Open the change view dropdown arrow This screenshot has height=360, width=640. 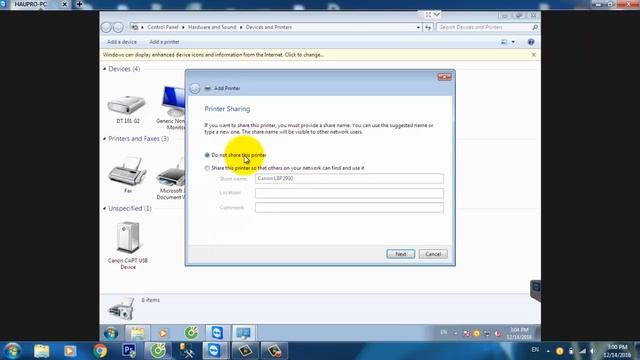513,42
